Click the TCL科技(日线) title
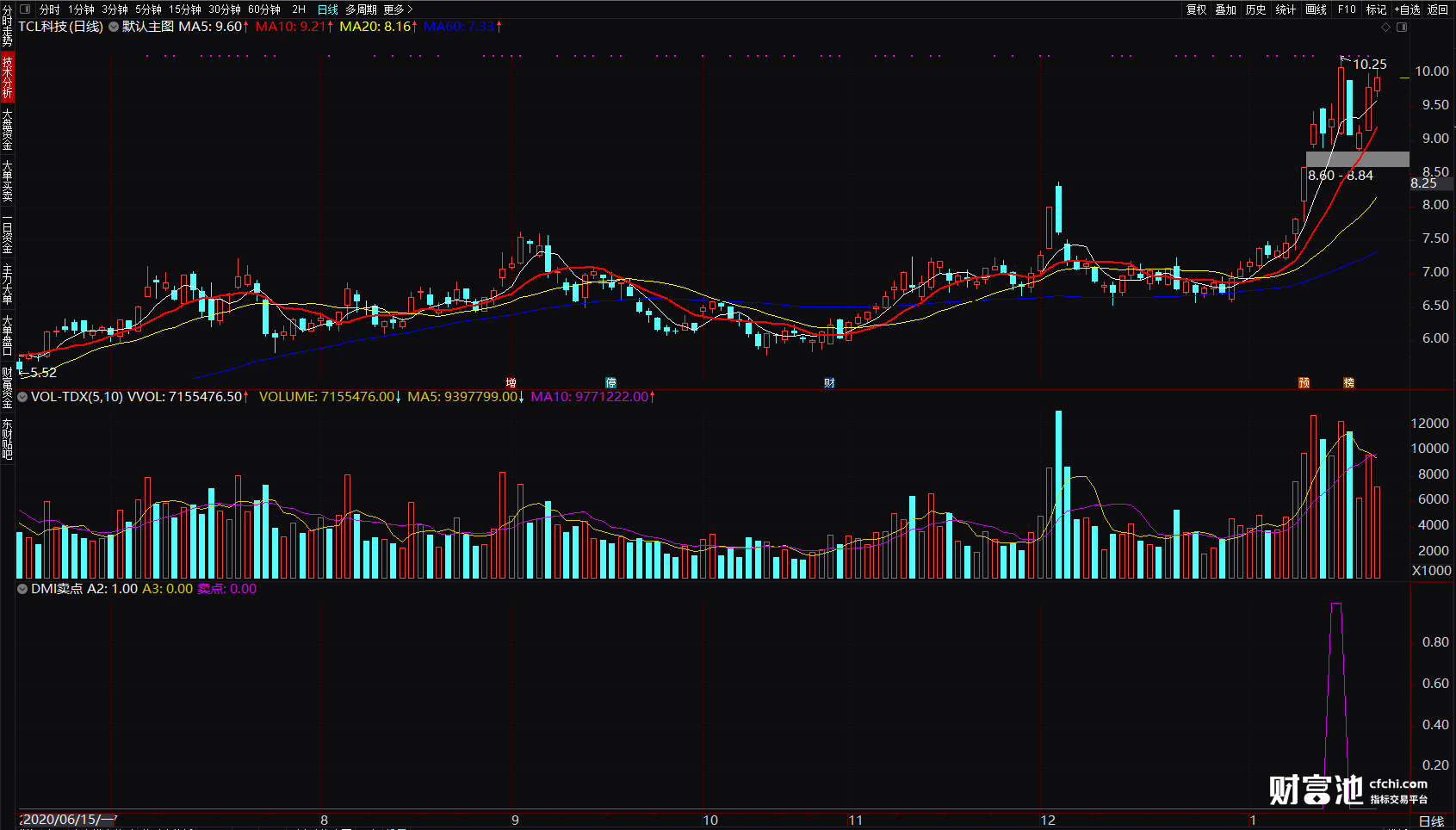The image size is (1456, 830). click(60, 27)
